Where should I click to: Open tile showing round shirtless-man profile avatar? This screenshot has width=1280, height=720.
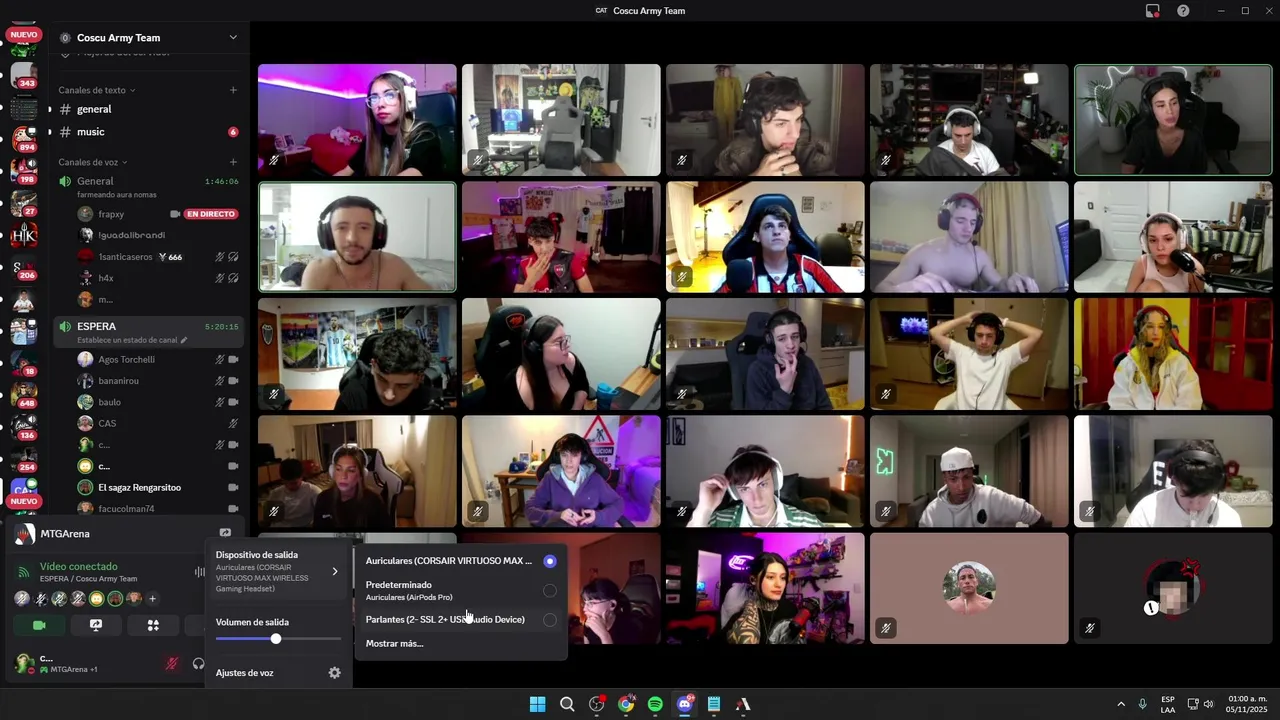pos(969,588)
